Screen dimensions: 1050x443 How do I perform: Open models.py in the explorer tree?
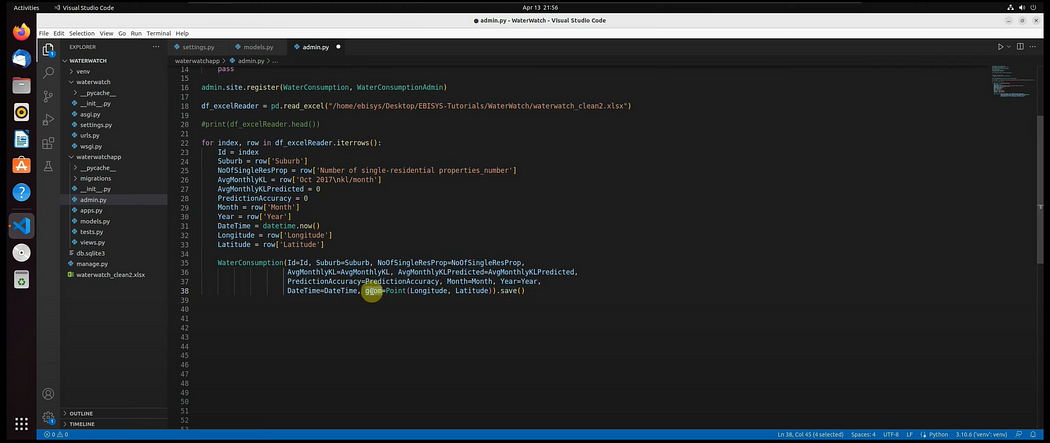point(94,221)
